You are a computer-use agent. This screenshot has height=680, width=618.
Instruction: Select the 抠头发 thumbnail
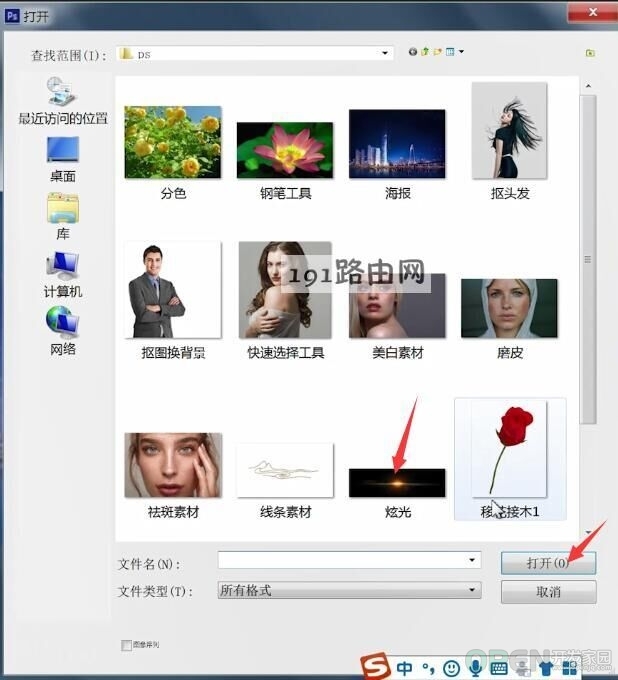[509, 131]
